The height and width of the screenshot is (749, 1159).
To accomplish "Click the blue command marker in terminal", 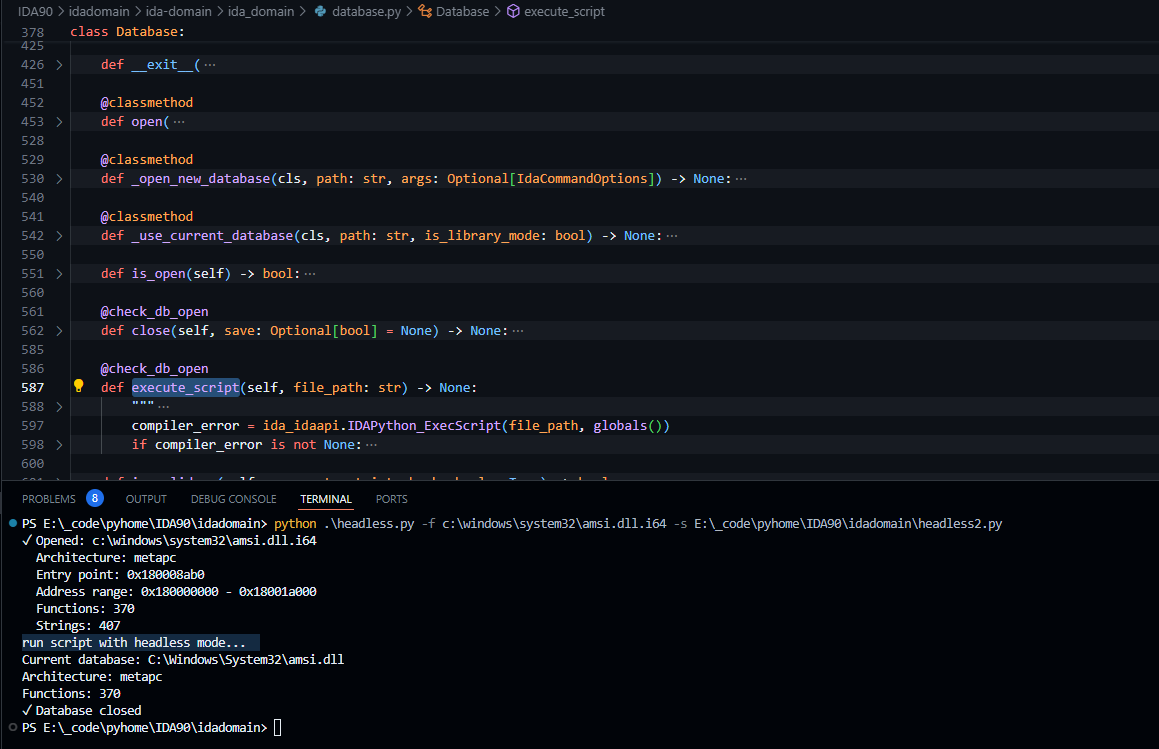I will tap(12, 524).
